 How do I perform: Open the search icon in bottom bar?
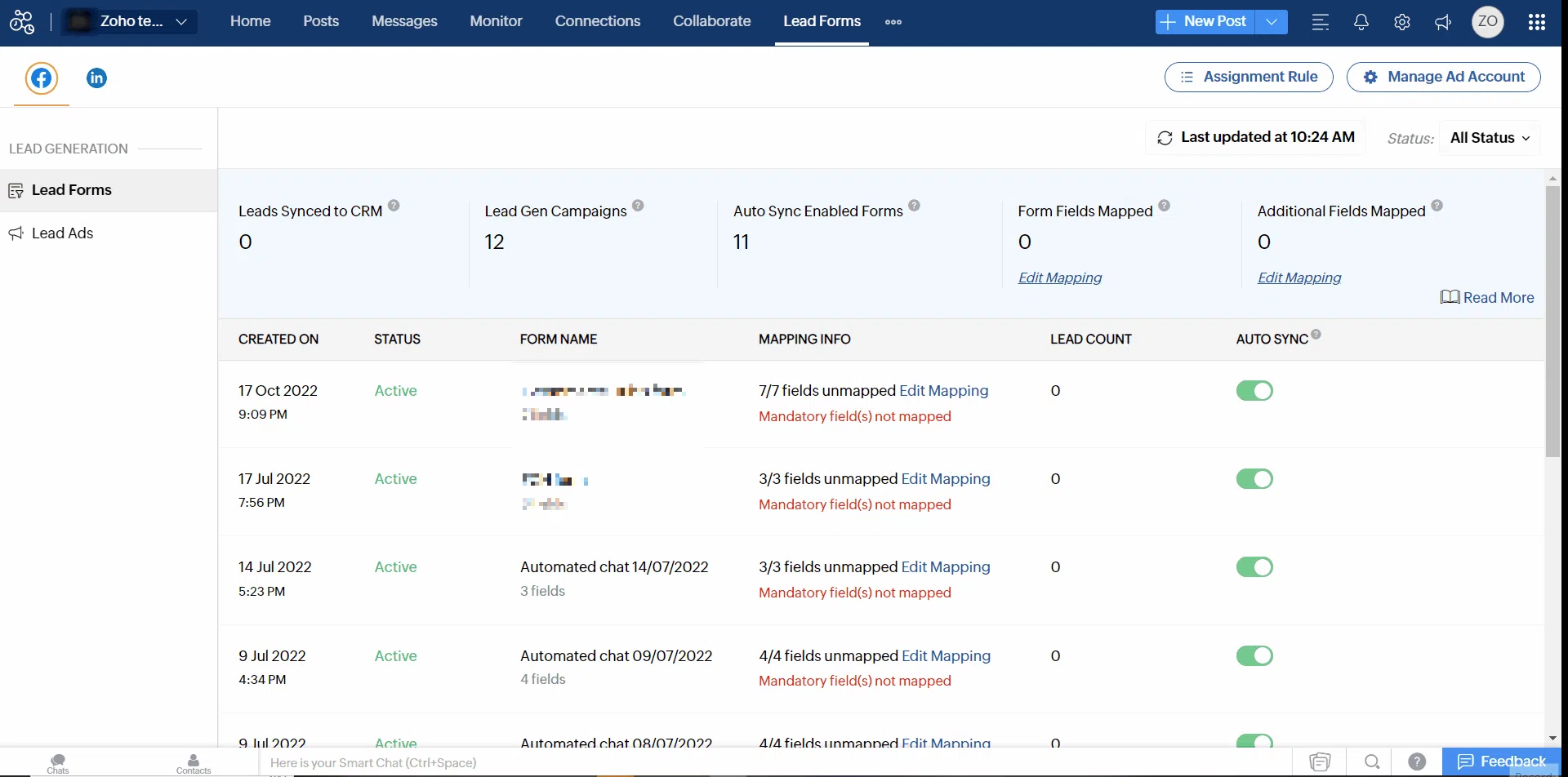point(1372,761)
